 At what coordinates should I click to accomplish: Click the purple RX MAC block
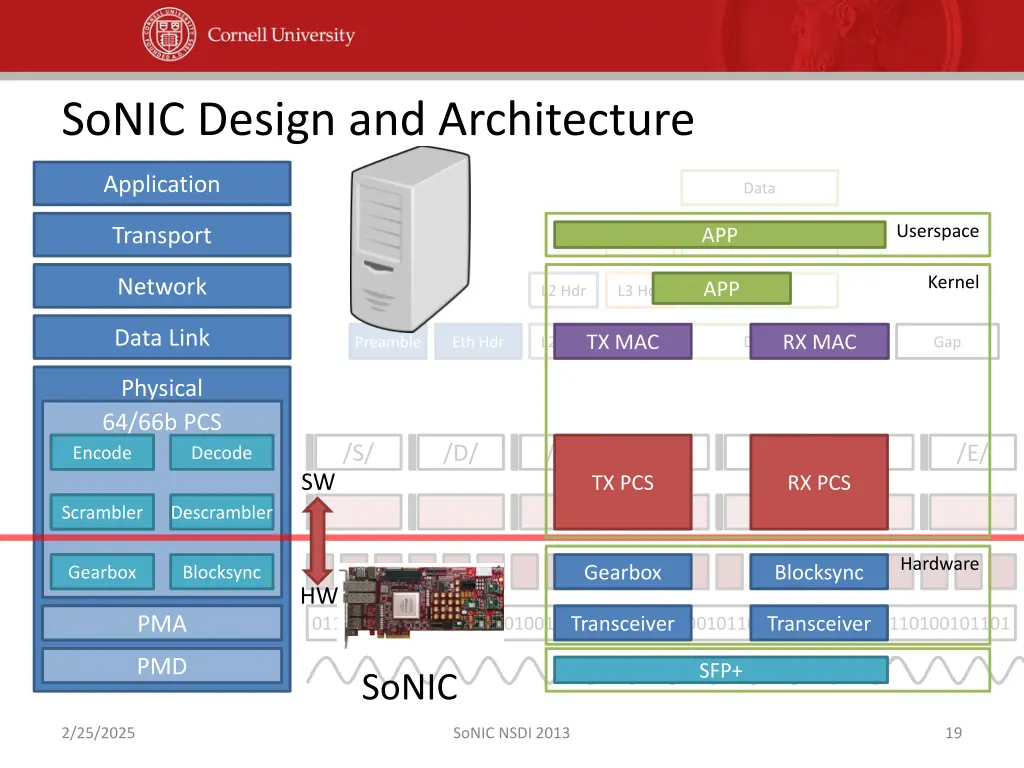pyautogui.click(x=819, y=342)
